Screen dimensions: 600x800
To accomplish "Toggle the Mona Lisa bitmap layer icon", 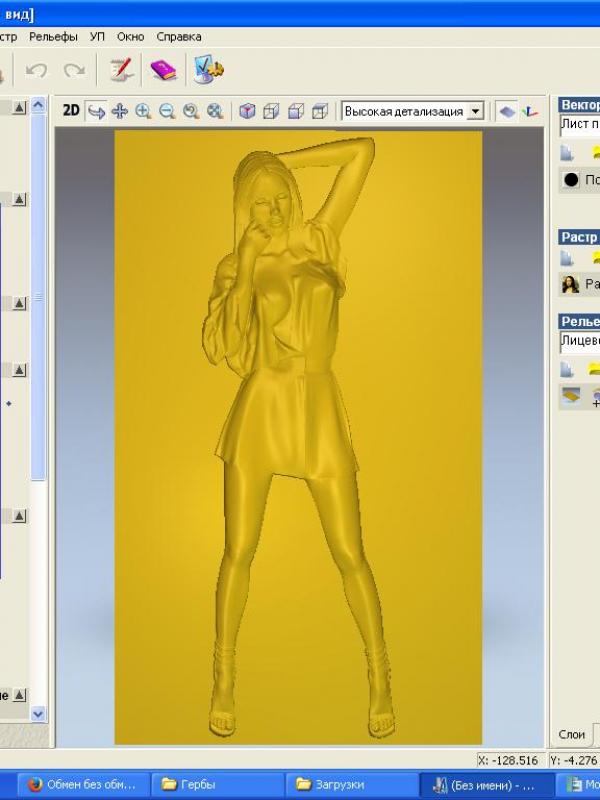I will 571,284.
